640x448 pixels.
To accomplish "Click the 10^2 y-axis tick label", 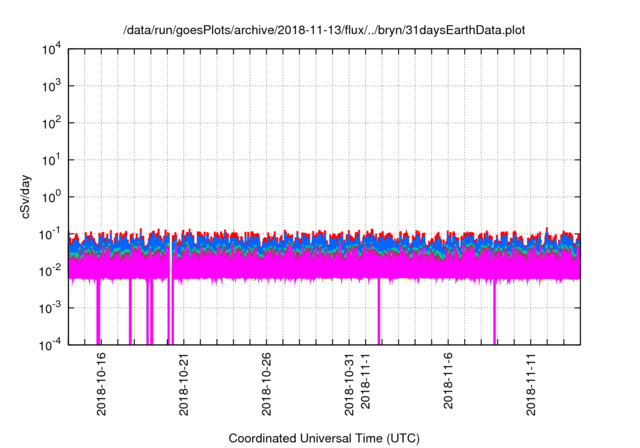I will [52, 123].
